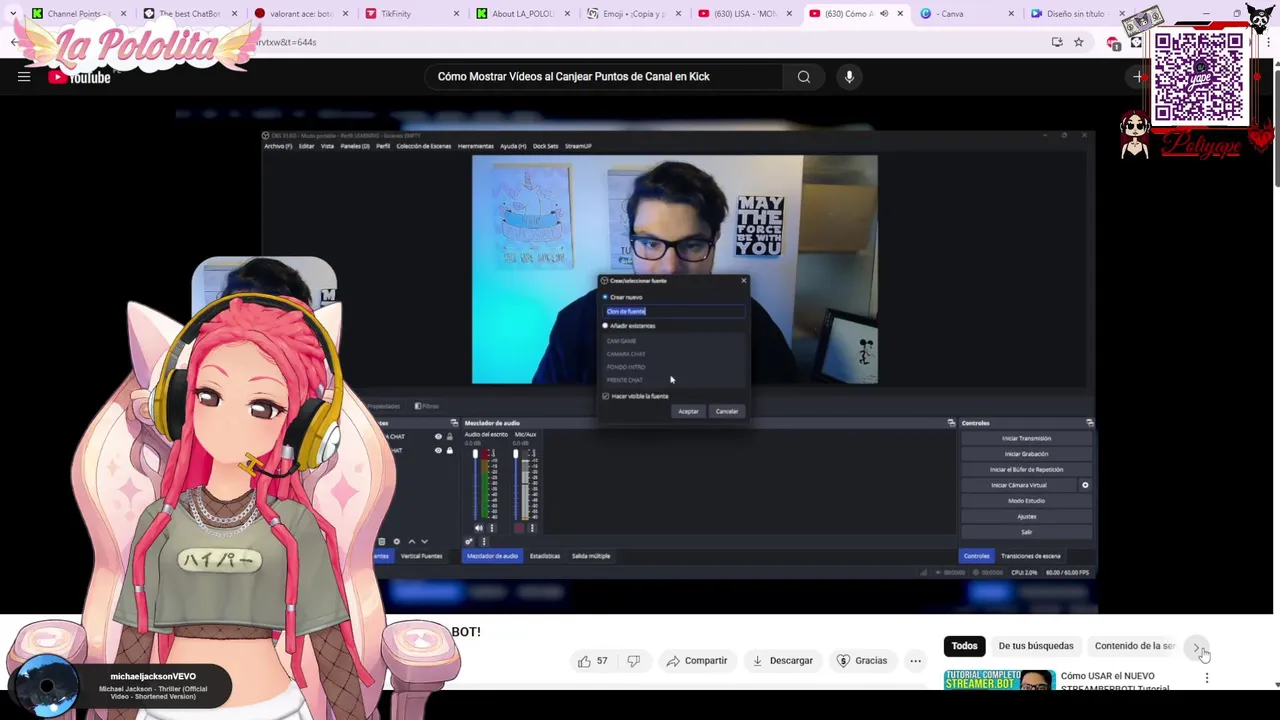
Task: Toggle the Hacer visible la fuente checkbox
Action: [606, 396]
